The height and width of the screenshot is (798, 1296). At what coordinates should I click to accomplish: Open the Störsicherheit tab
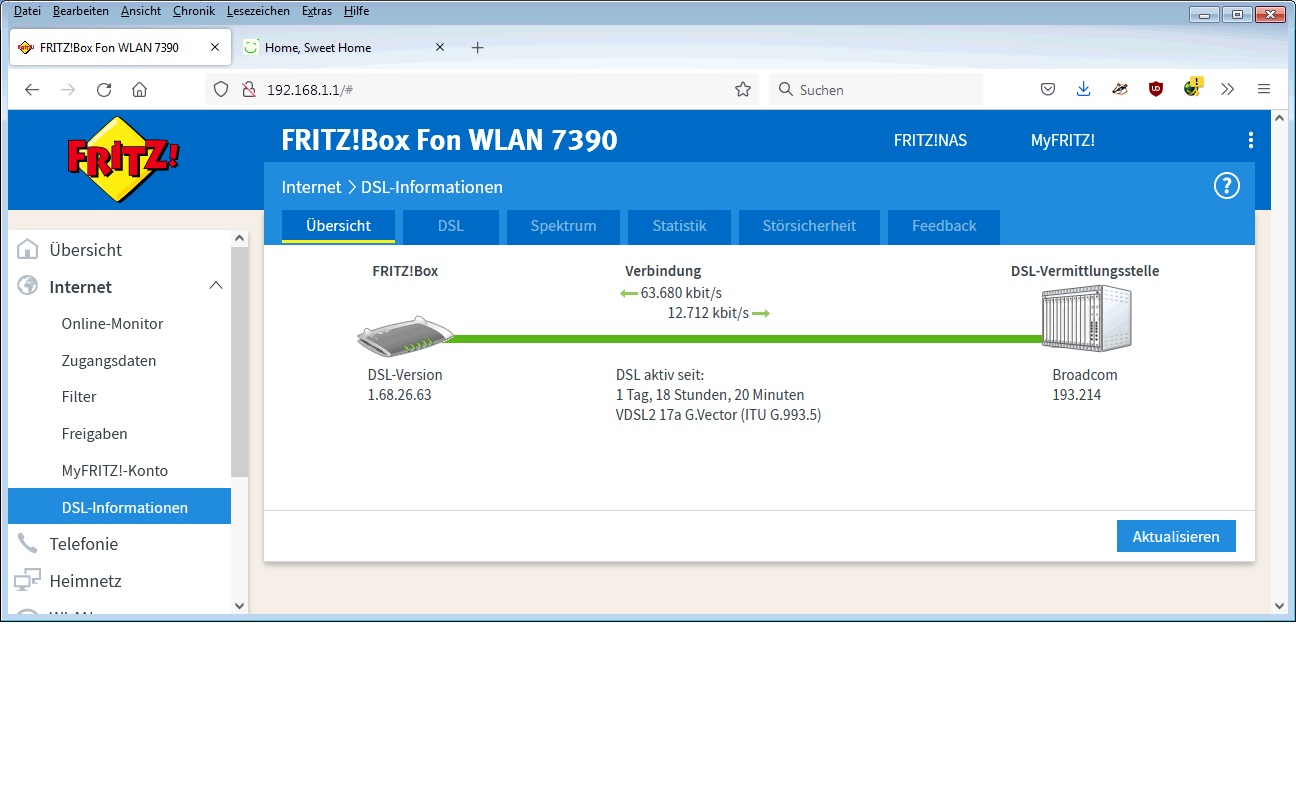click(x=809, y=226)
